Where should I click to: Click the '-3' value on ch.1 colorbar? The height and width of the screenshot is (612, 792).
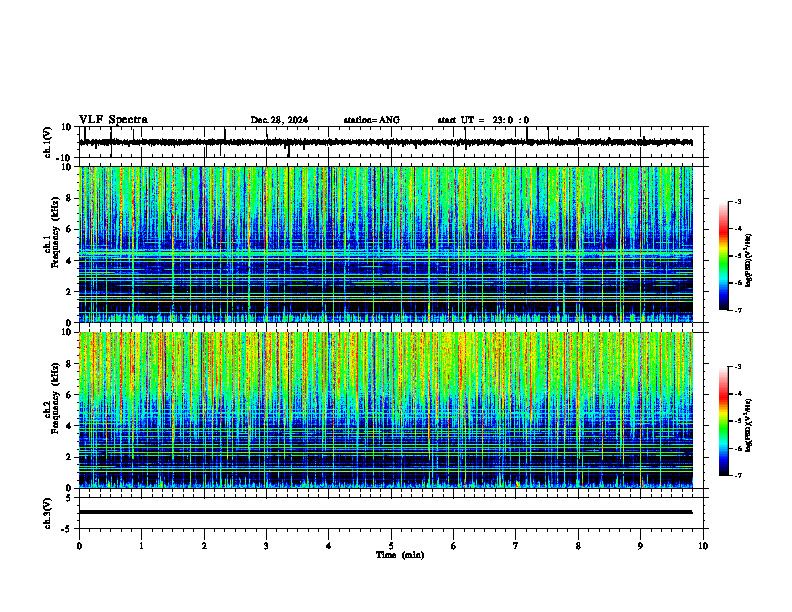pos(738,201)
